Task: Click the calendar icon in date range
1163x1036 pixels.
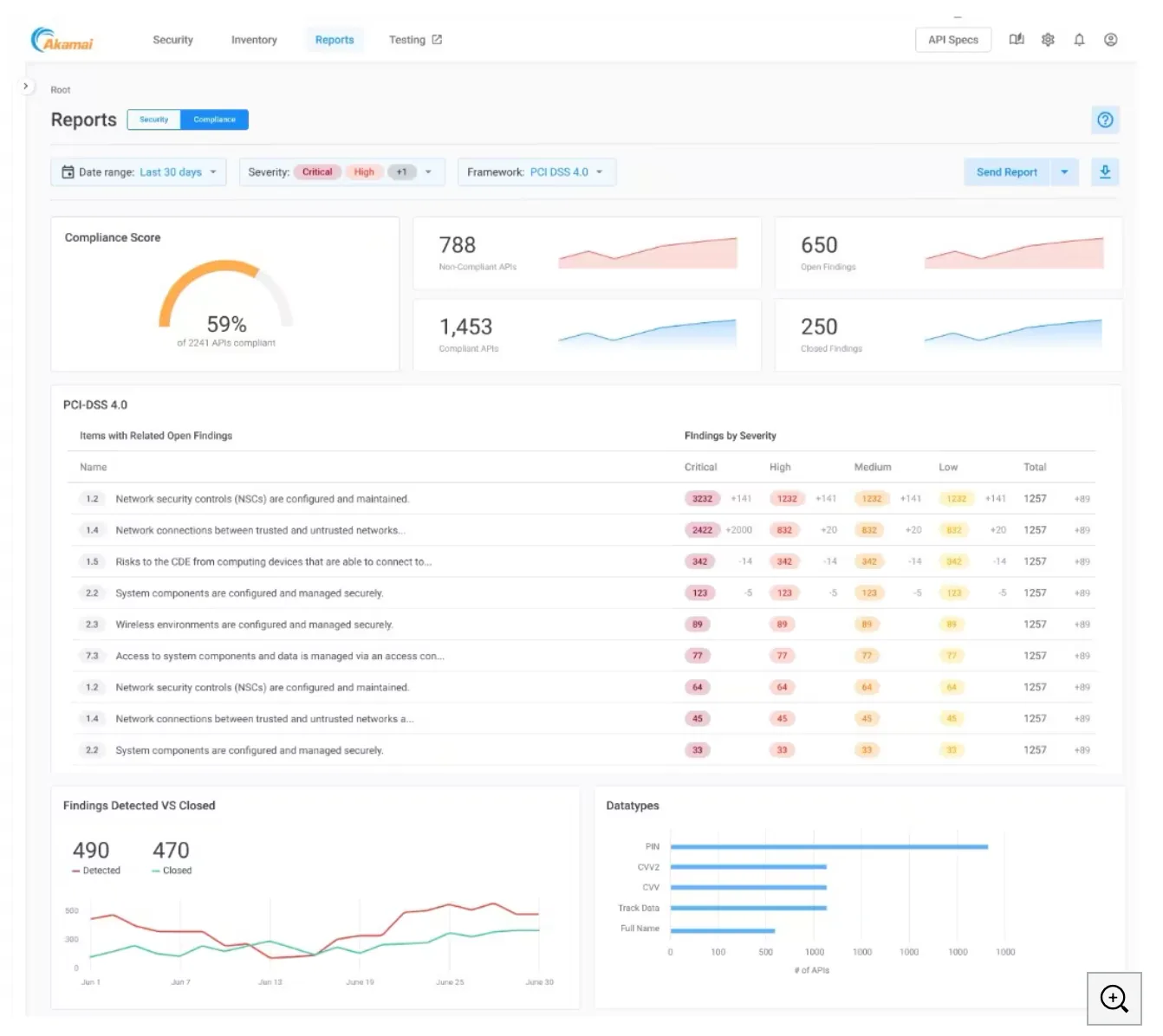Action: 68,172
